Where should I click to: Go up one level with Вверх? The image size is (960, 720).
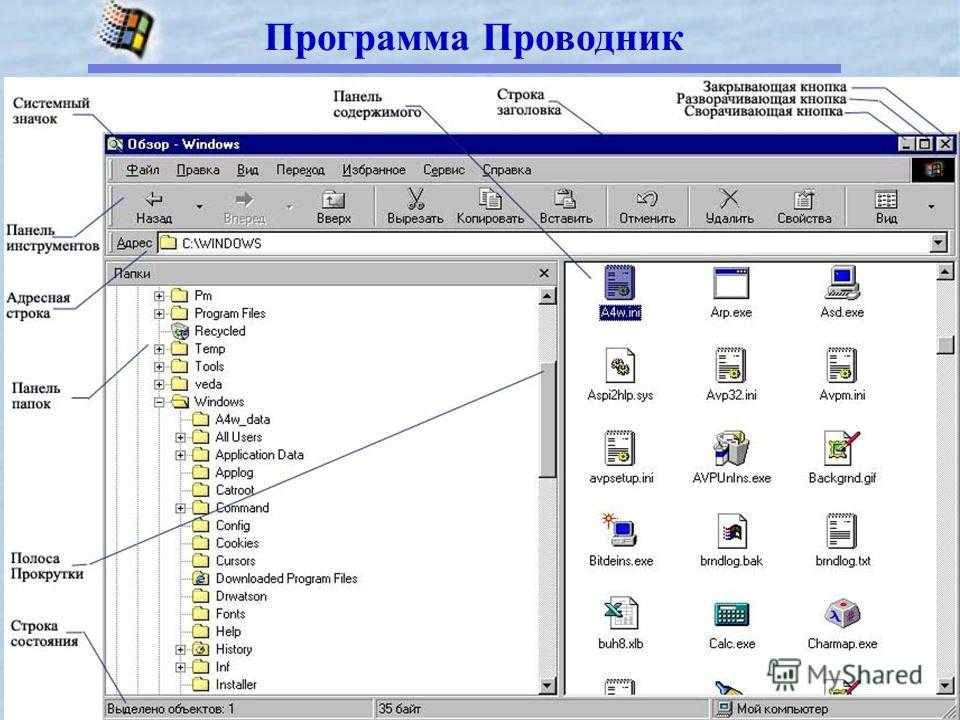(x=334, y=207)
